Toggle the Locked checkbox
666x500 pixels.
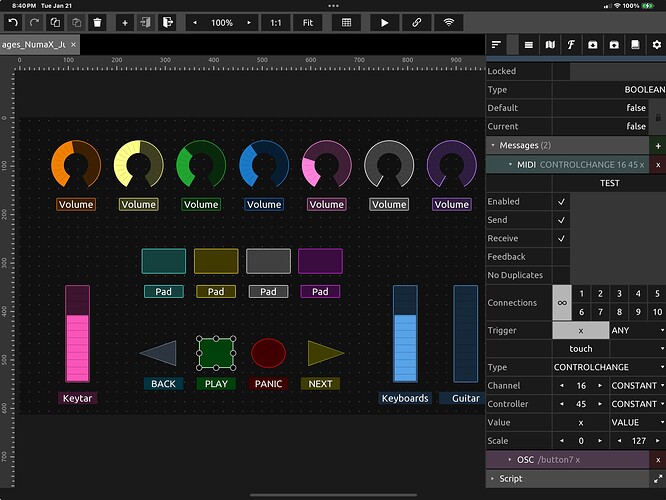(x=561, y=71)
